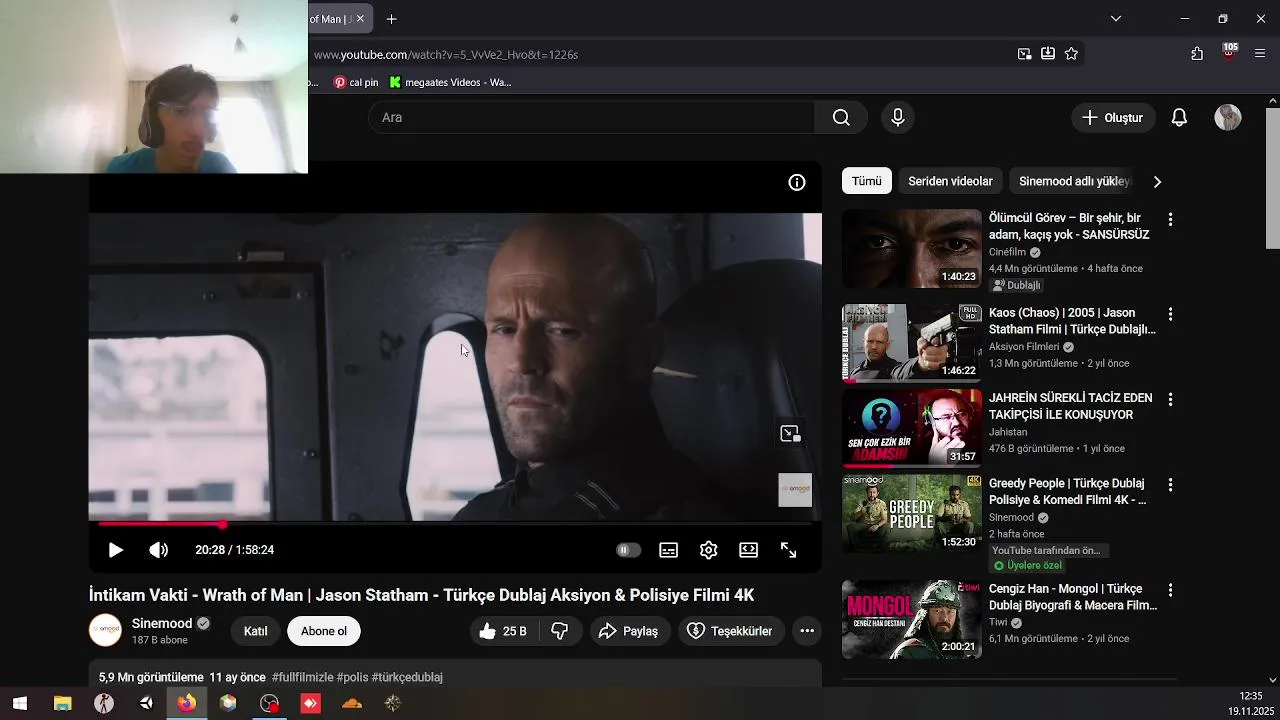Open Unity from taskbar
This screenshot has width=1280, height=720.
[146, 703]
